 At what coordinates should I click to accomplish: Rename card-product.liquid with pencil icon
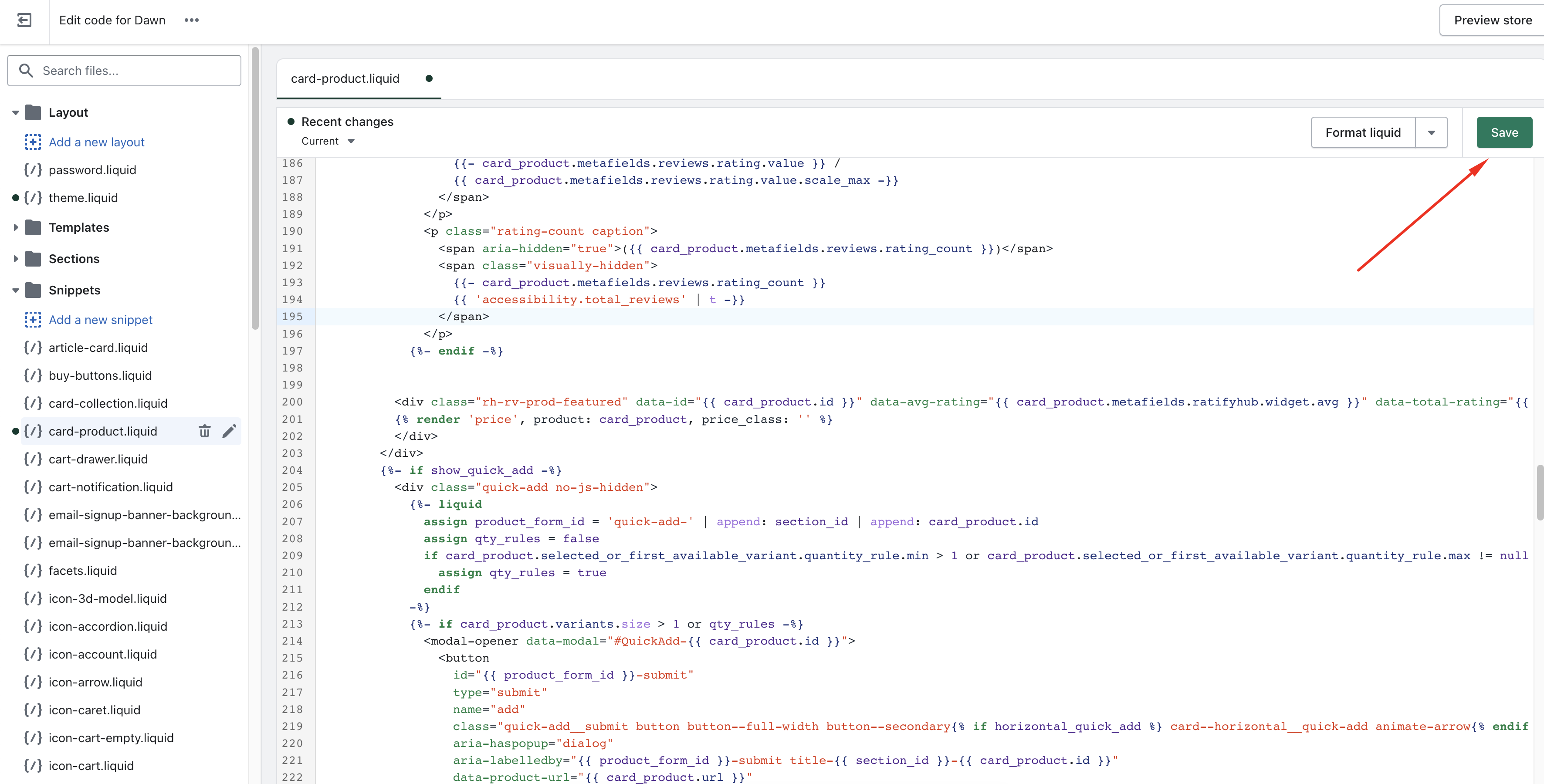(x=229, y=431)
